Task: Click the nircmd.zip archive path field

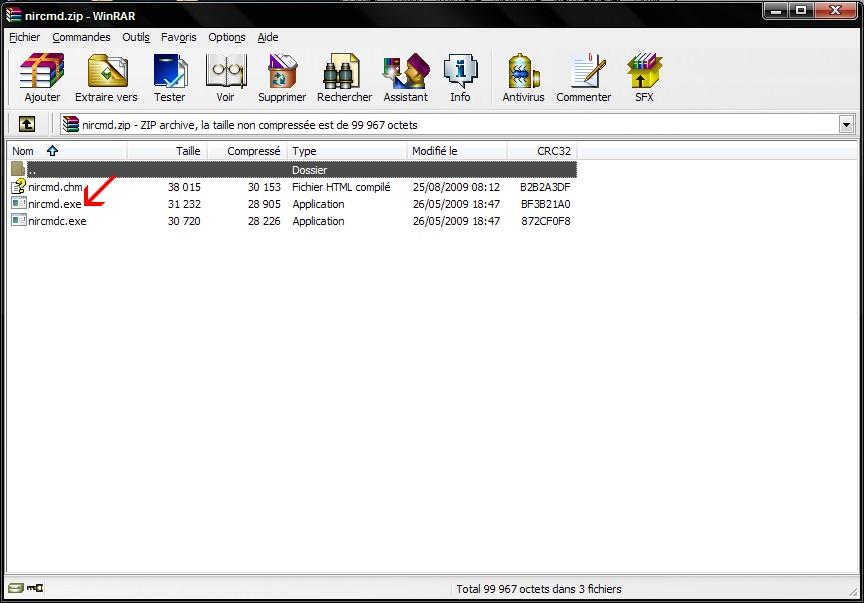Action: point(457,125)
